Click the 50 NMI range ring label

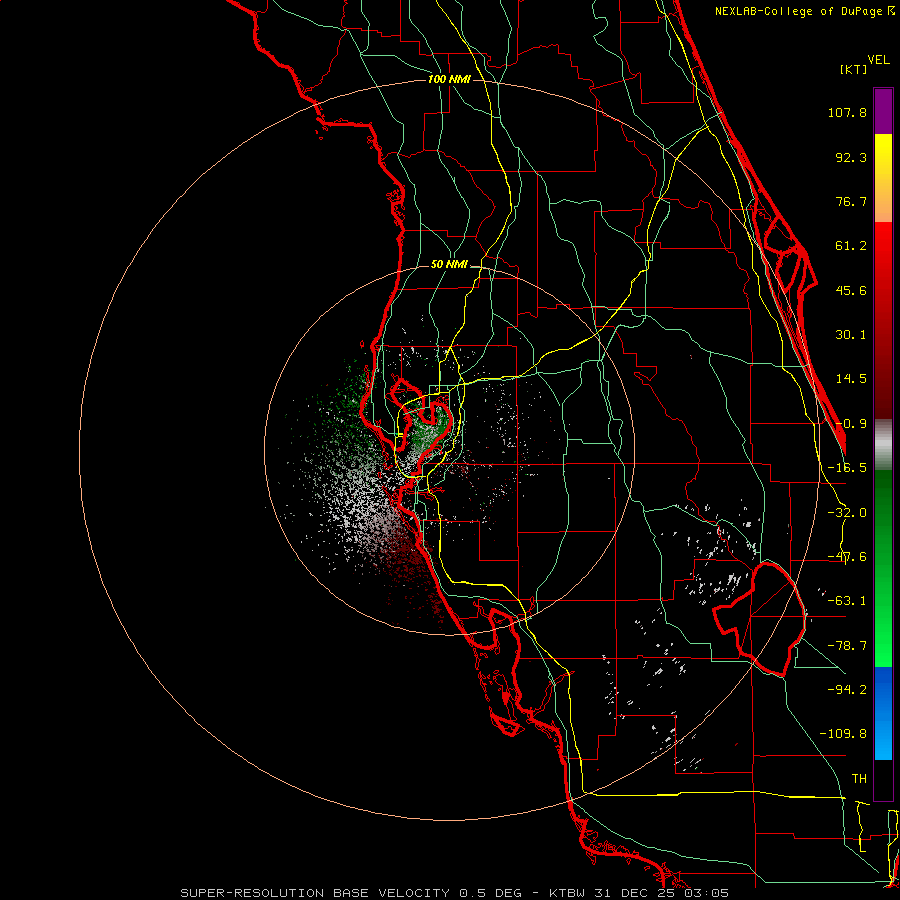point(449,265)
